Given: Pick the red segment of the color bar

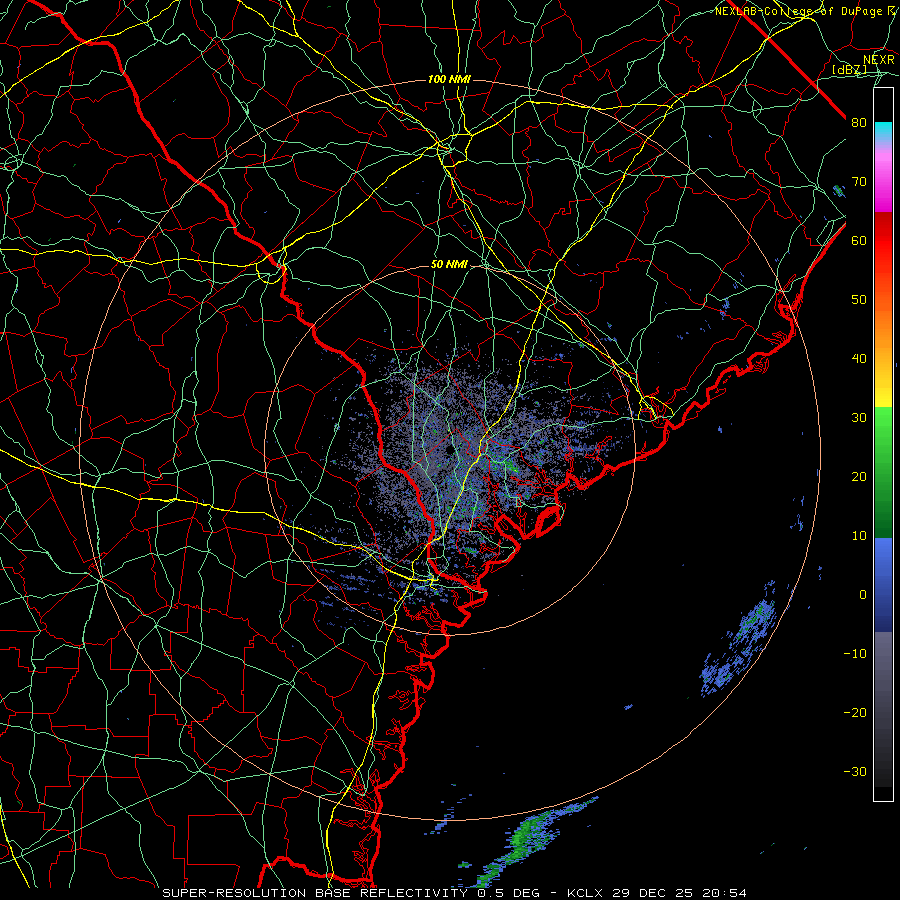Looking at the screenshot, I should pyautogui.click(x=883, y=242).
